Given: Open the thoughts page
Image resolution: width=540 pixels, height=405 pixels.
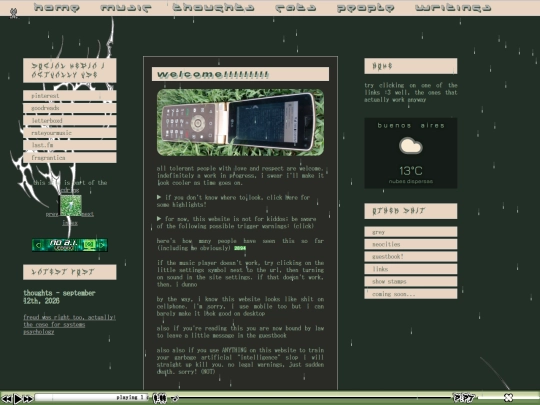Looking at the screenshot, I should [x=214, y=8].
